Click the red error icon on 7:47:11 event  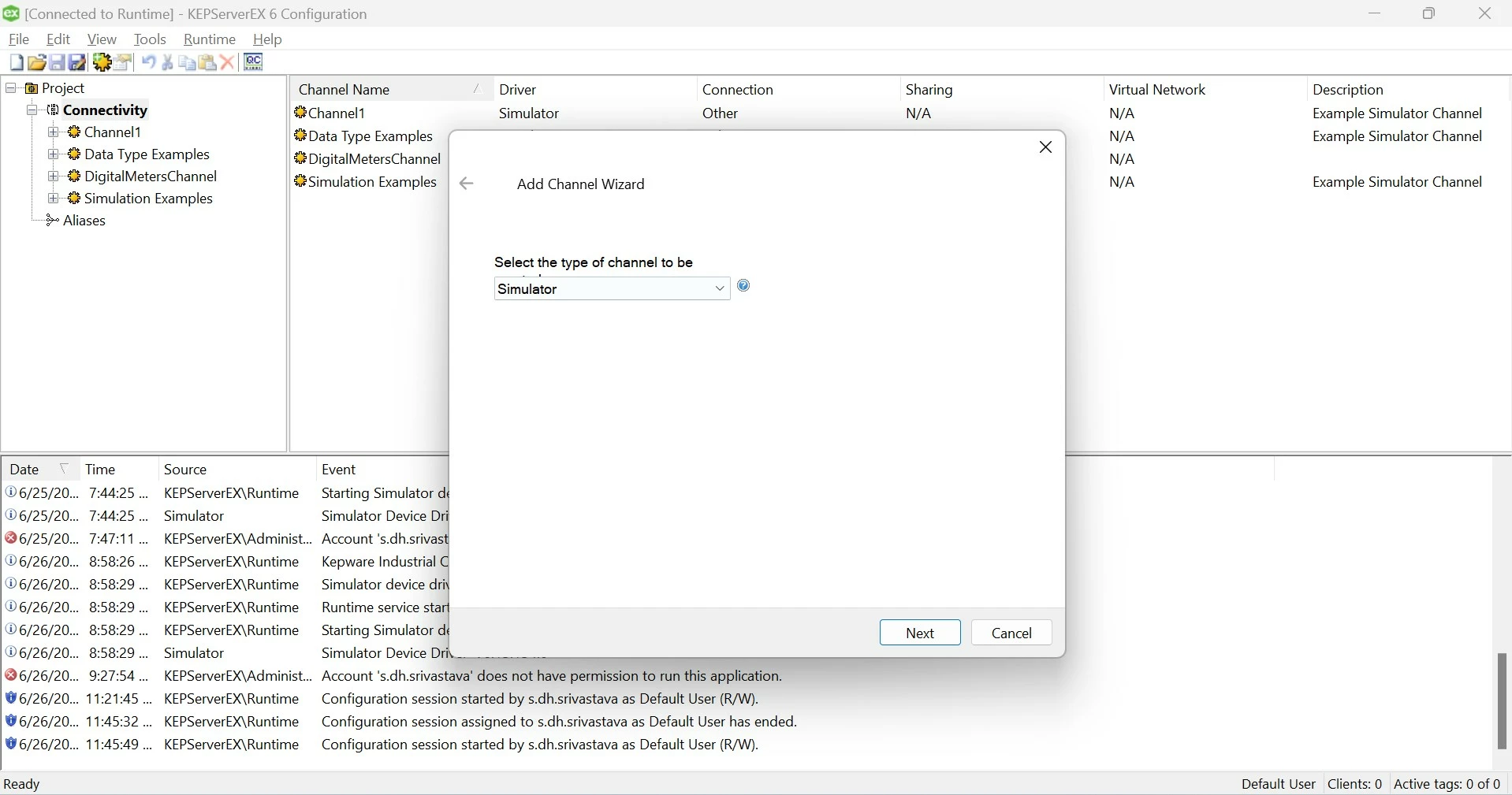[11, 539]
